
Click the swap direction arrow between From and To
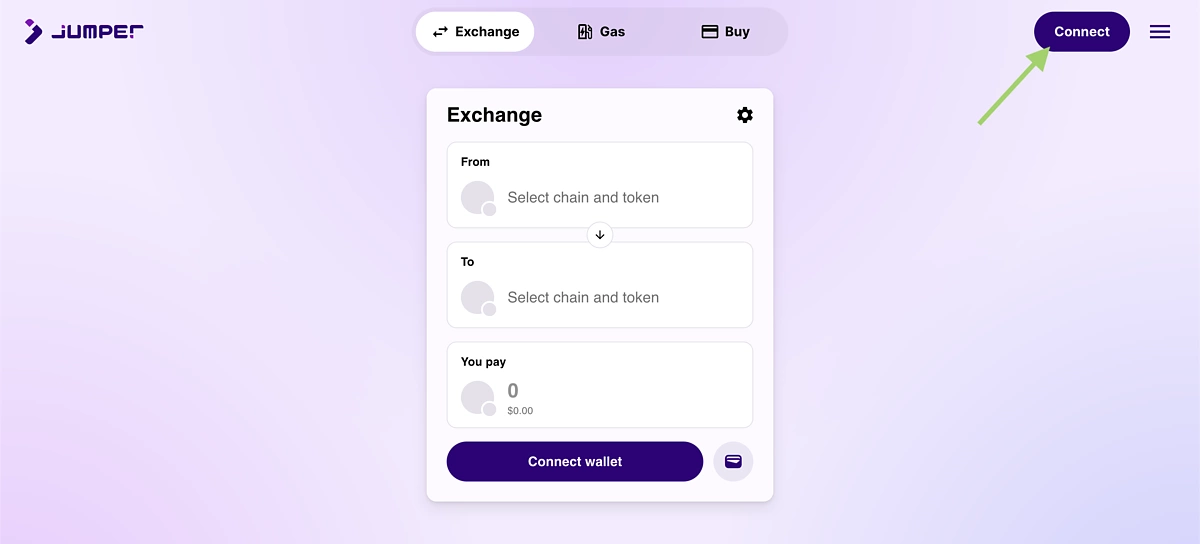pos(600,235)
